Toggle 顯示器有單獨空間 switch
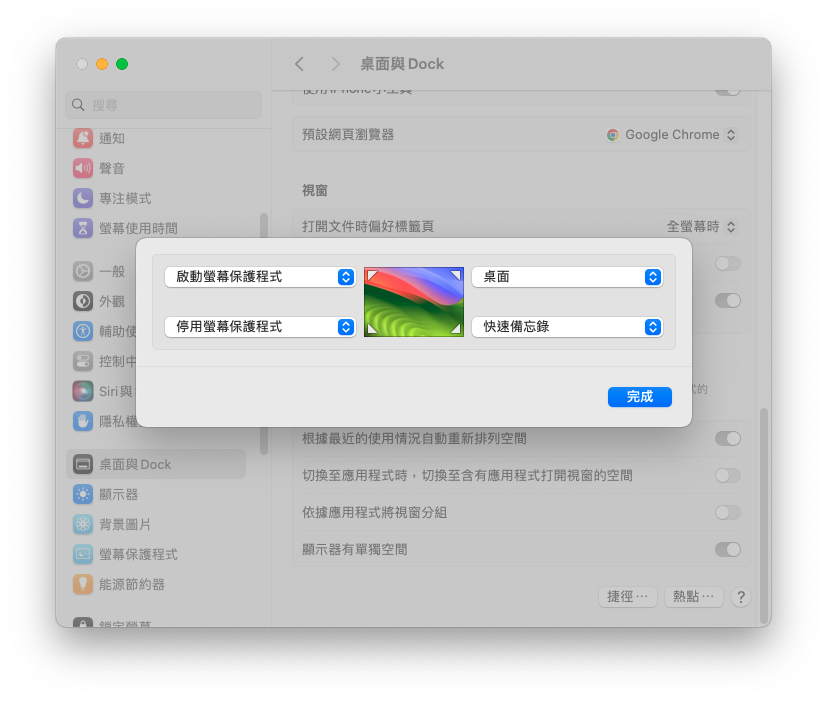The image size is (827, 701). (x=728, y=549)
